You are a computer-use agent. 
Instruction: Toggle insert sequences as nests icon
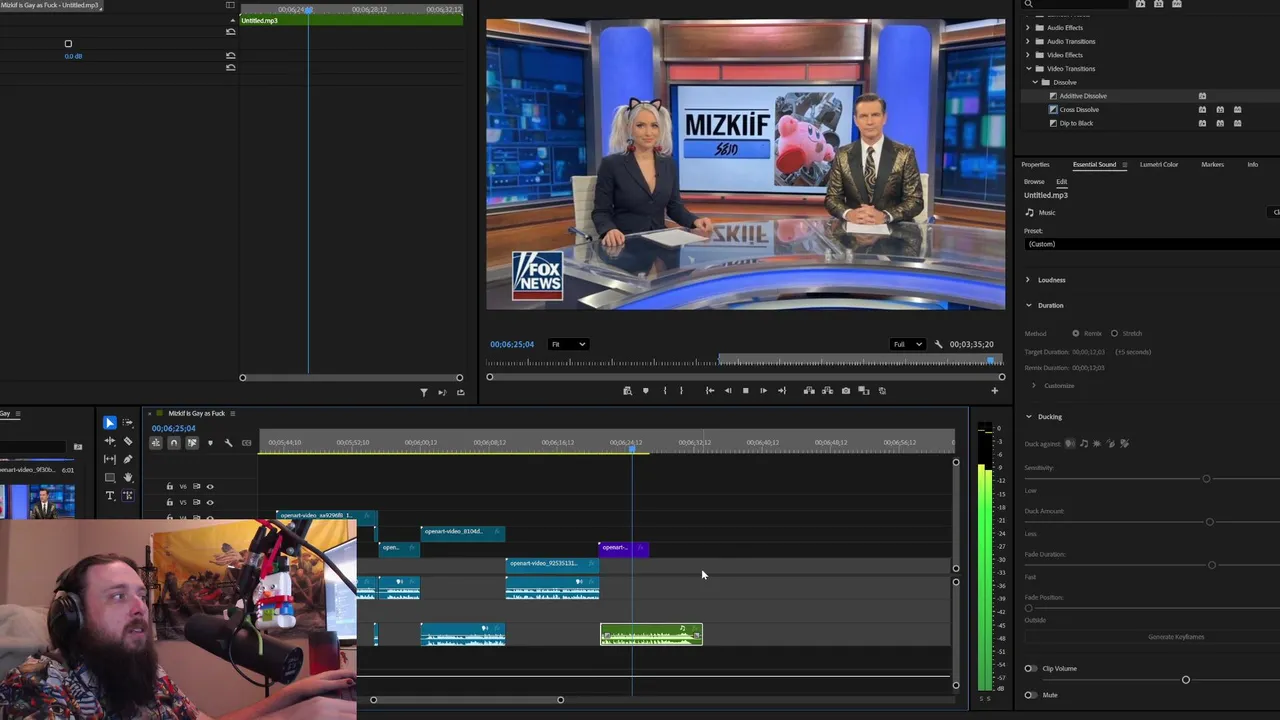click(x=156, y=443)
